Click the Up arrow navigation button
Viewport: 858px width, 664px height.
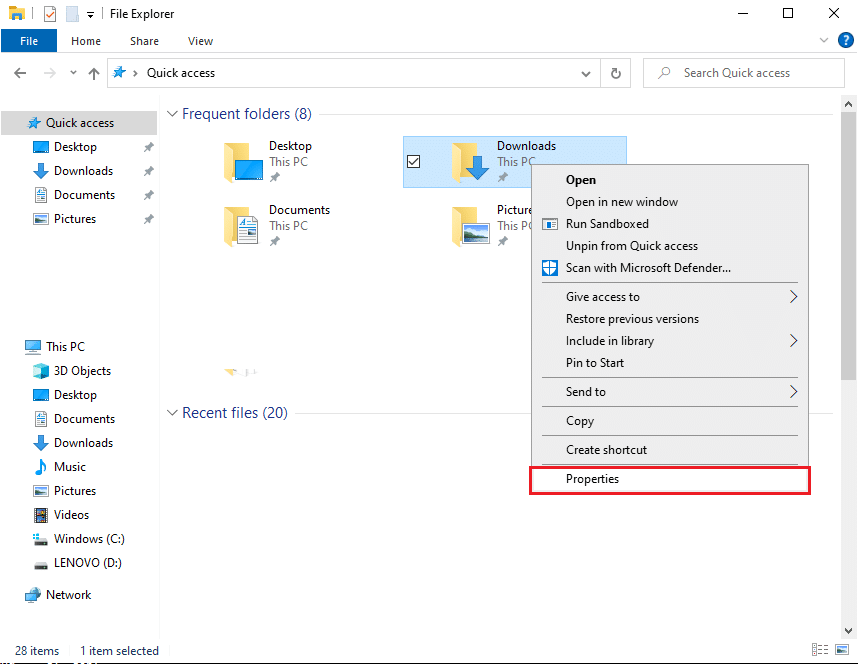(94, 73)
